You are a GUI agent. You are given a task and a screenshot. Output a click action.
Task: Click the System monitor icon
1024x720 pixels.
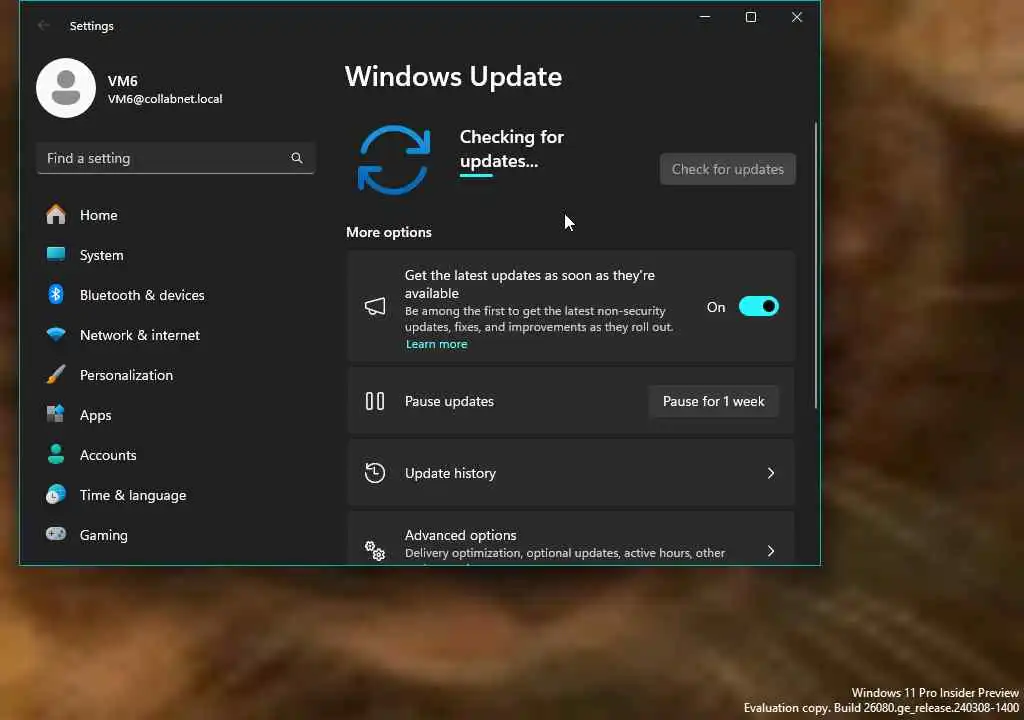tap(56, 254)
